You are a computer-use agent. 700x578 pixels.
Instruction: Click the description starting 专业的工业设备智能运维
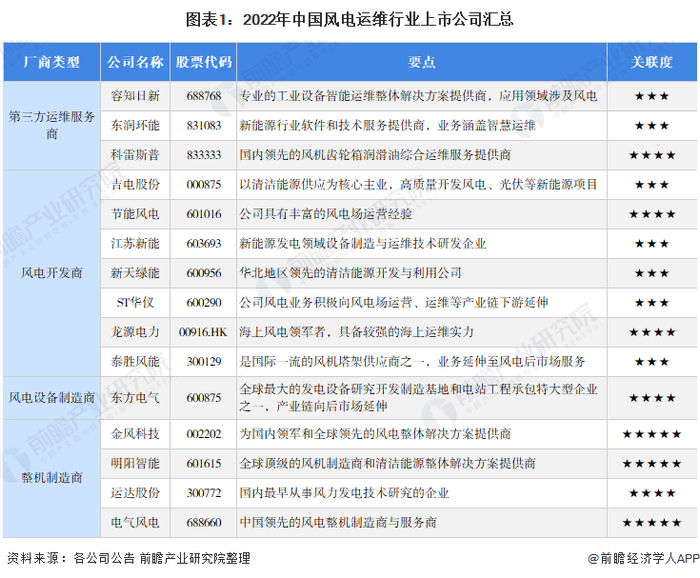(418, 96)
